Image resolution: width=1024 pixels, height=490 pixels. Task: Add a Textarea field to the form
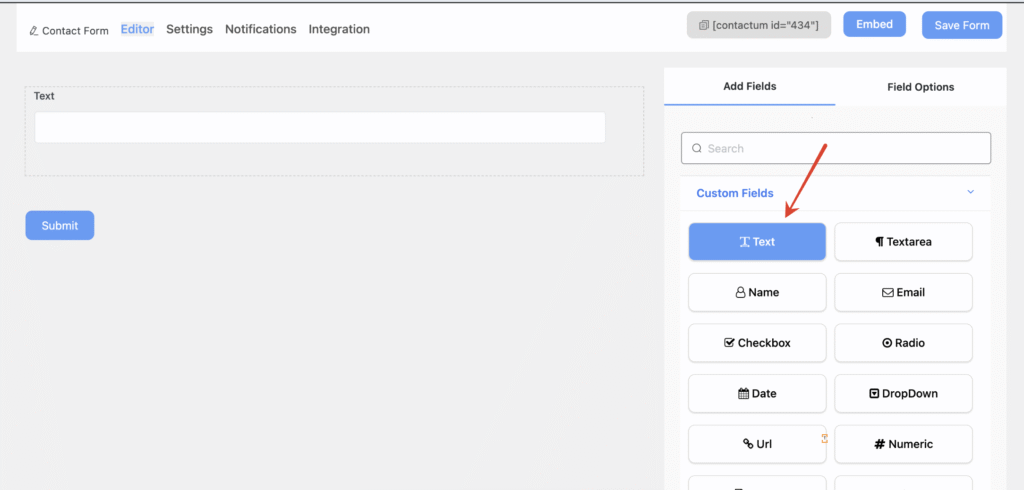click(x=903, y=242)
